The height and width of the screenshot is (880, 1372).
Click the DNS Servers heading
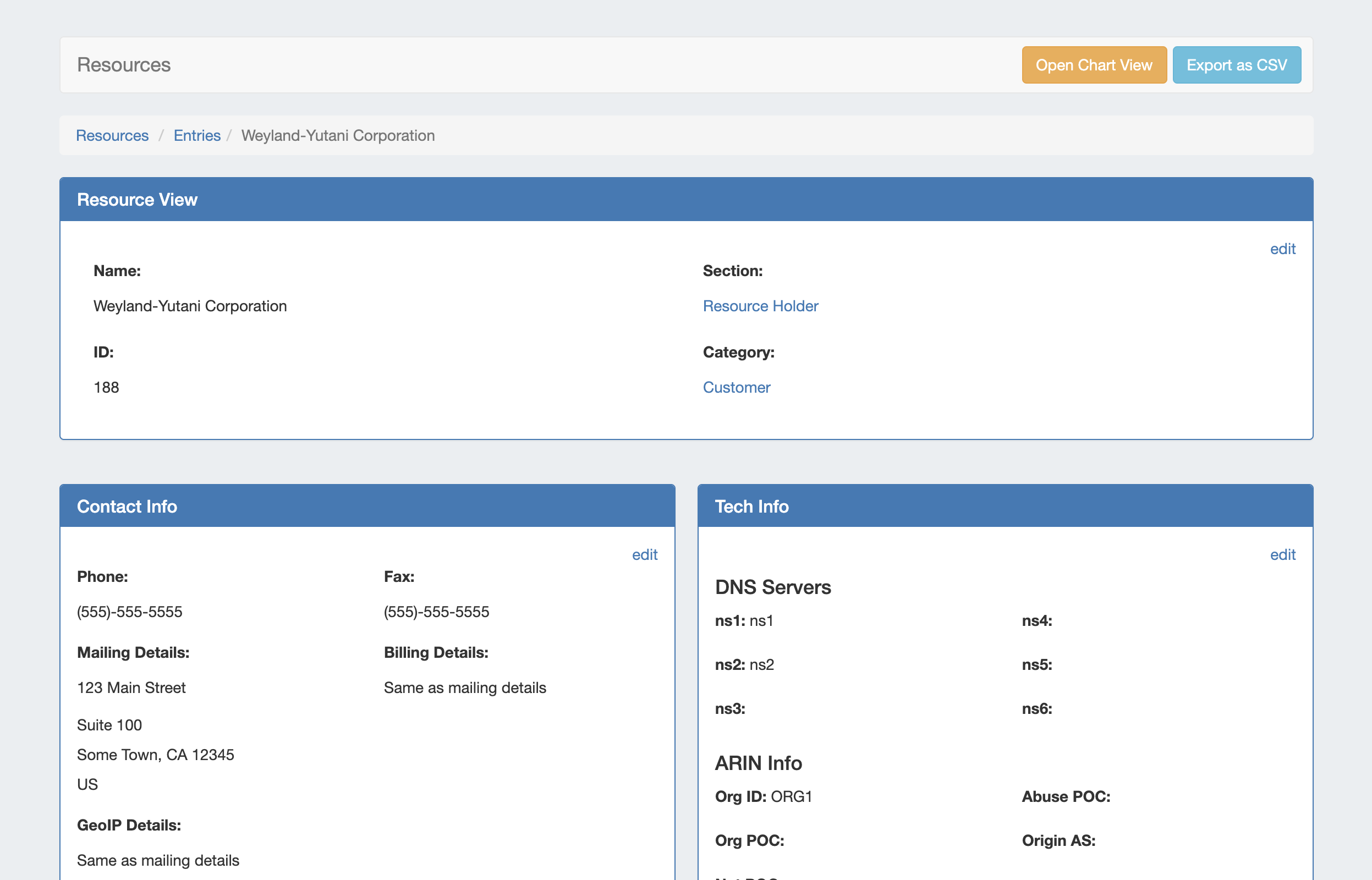[x=772, y=587]
